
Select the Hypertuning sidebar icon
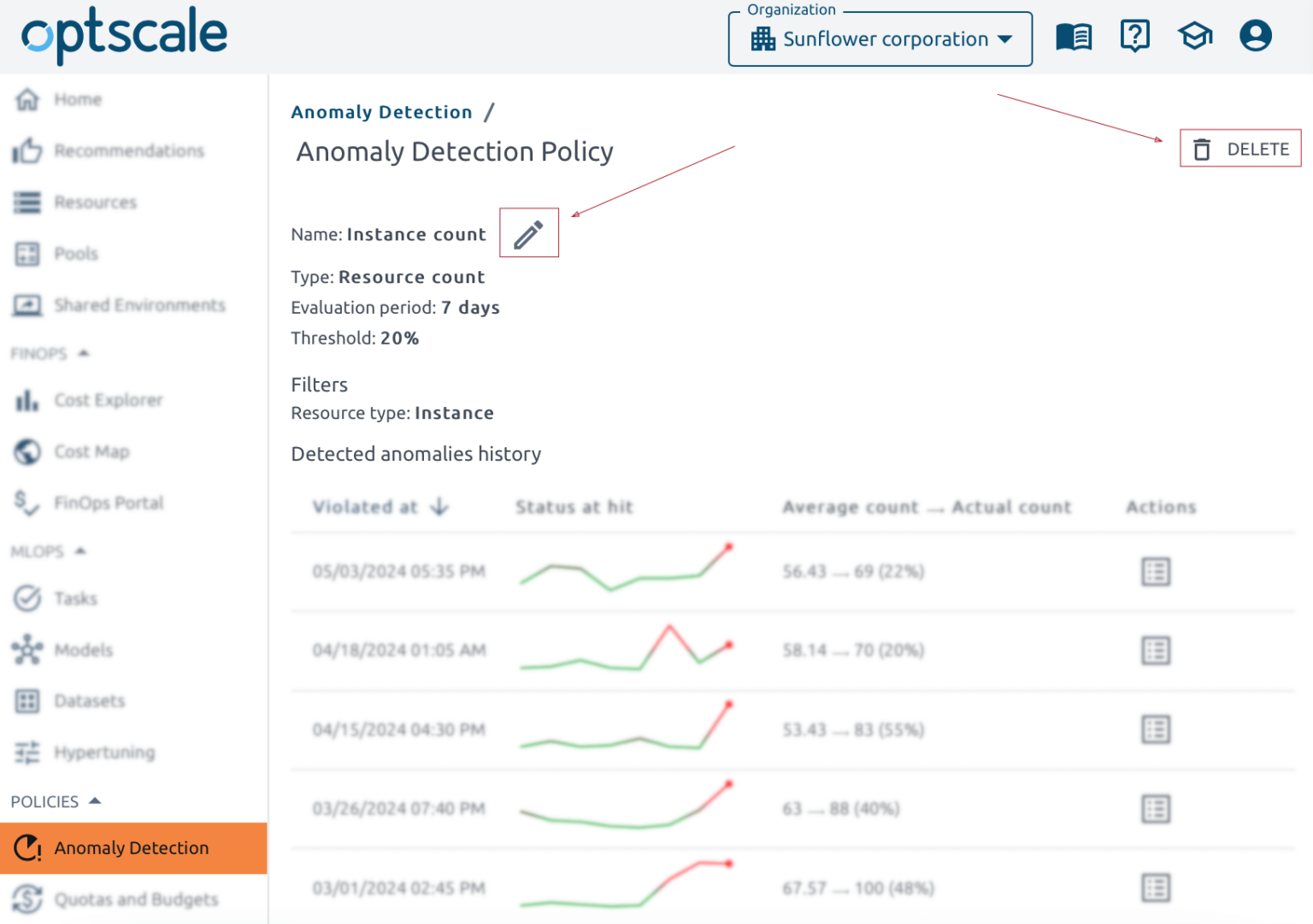coord(26,752)
